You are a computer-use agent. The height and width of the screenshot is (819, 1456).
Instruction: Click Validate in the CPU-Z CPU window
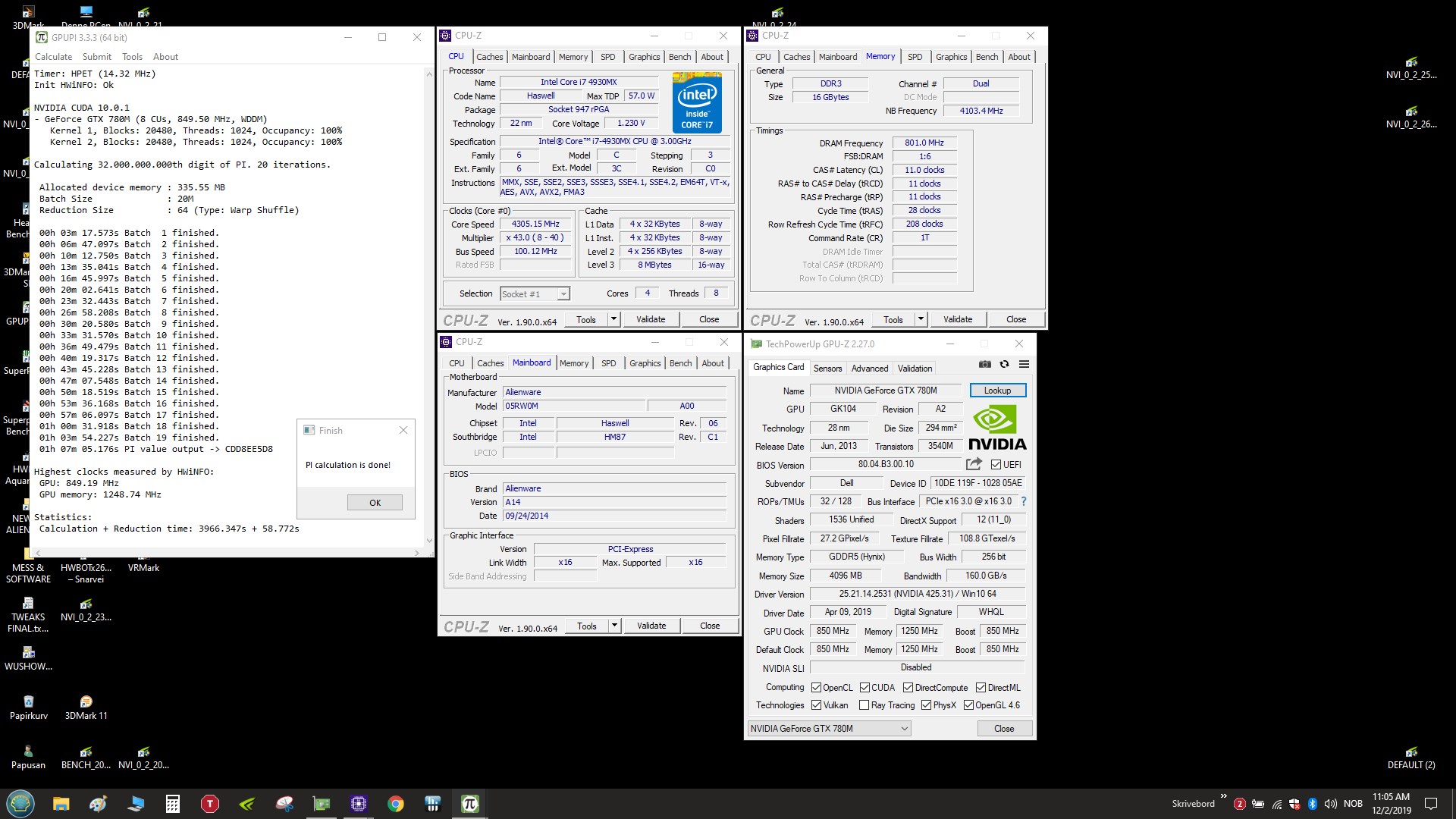click(651, 319)
